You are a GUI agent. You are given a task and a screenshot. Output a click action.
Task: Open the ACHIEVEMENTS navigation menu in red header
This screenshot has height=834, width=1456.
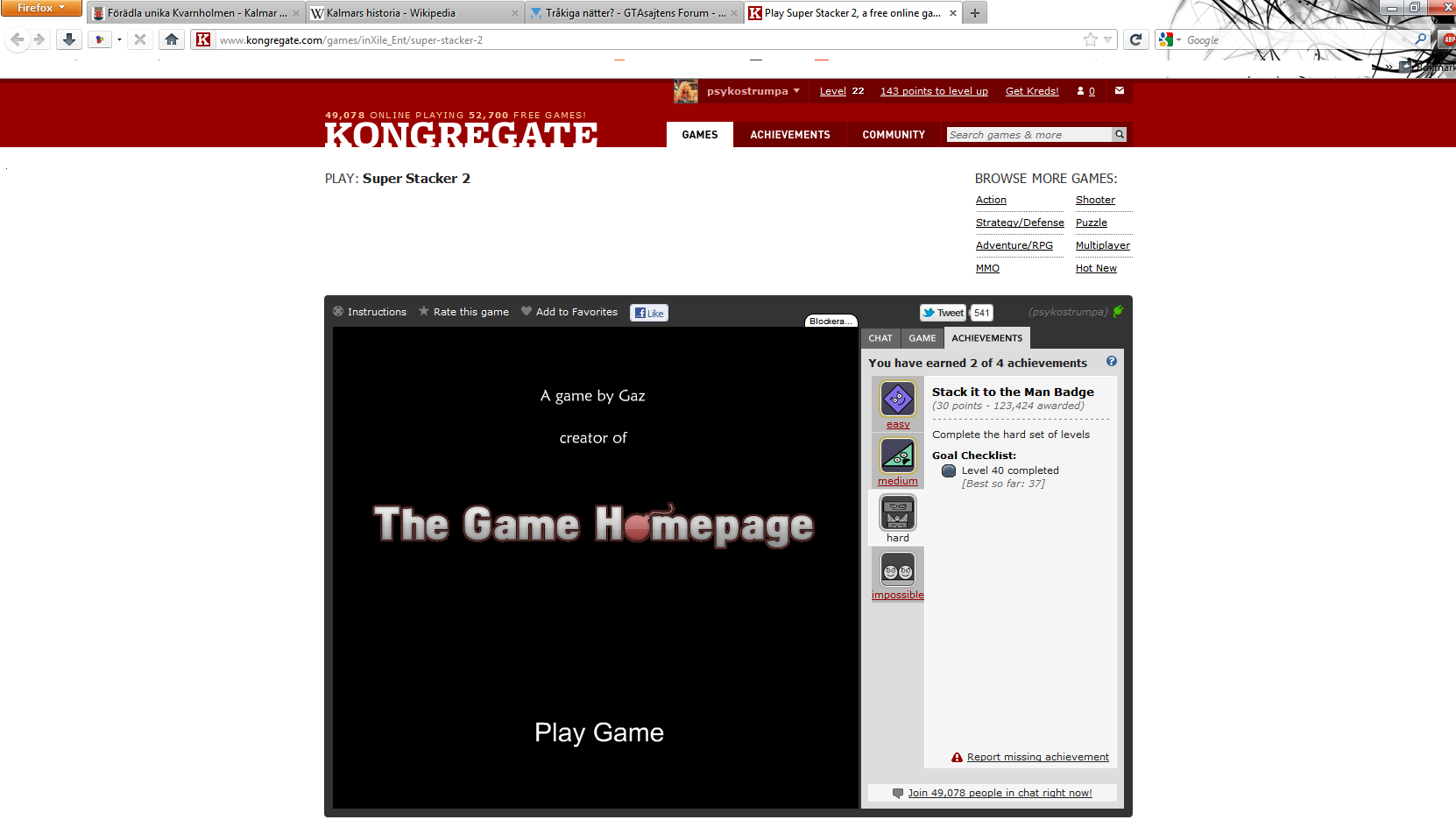coord(790,134)
